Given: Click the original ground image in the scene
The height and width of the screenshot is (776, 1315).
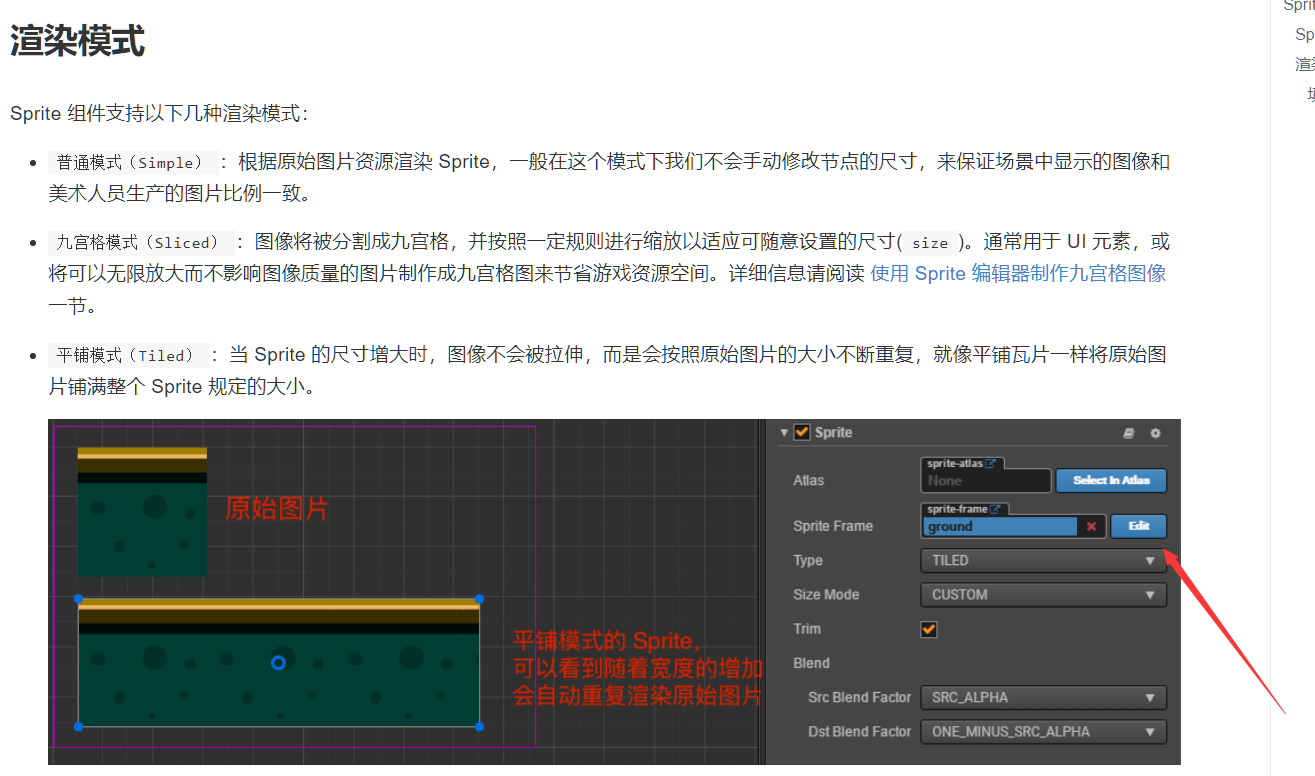Looking at the screenshot, I should click(x=142, y=512).
